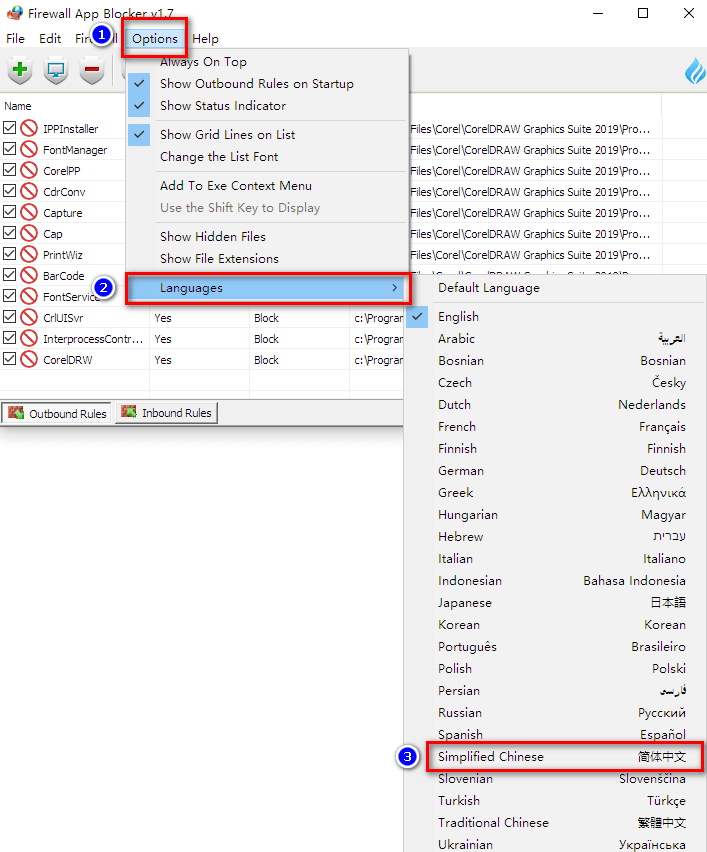
Task: Click the blocked icon beside InterprocessContr…
Action: pyautogui.click(x=29, y=339)
